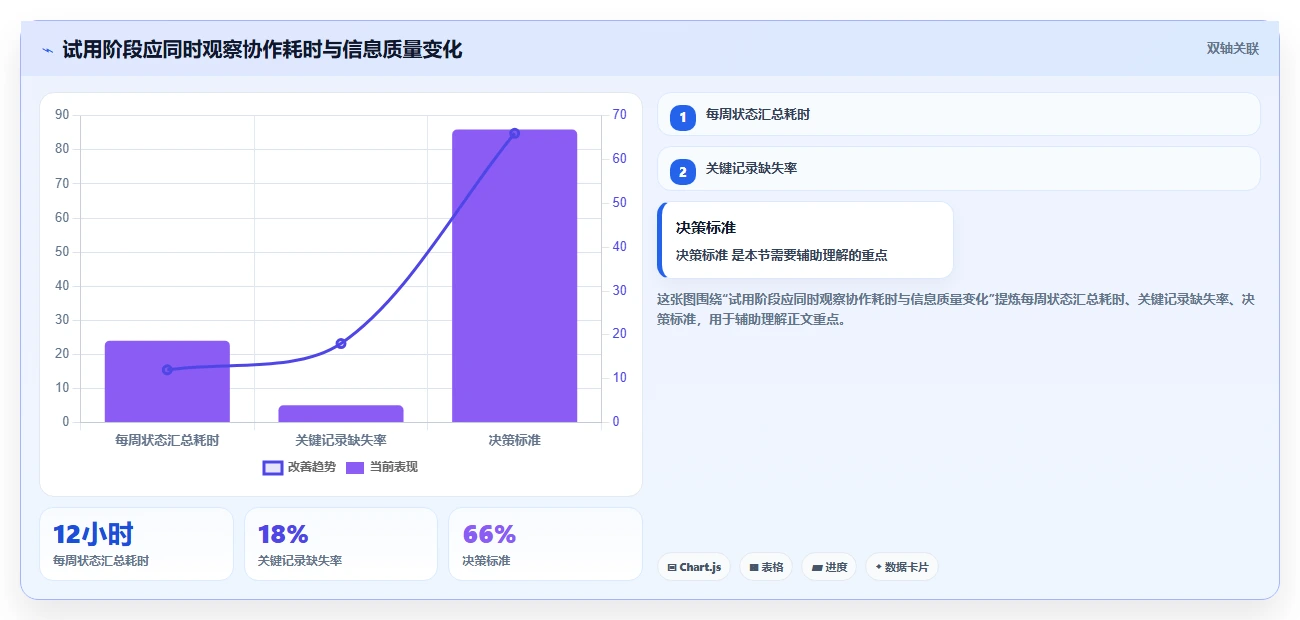Viewport: 1300px width, 620px height.
Task: Click the tall 决策标准 bar in the chart
Action: pyautogui.click(x=514, y=276)
